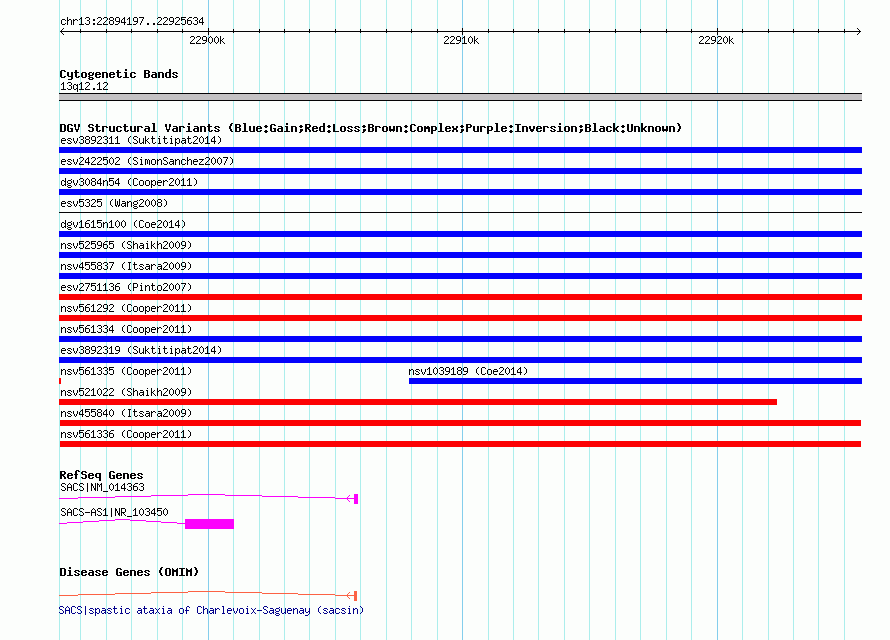Click the esv3892311 (Suktitipat2014) variant label
The width and height of the screenshot is (890, 640).
pyautogui.click(x=141, y=140)
